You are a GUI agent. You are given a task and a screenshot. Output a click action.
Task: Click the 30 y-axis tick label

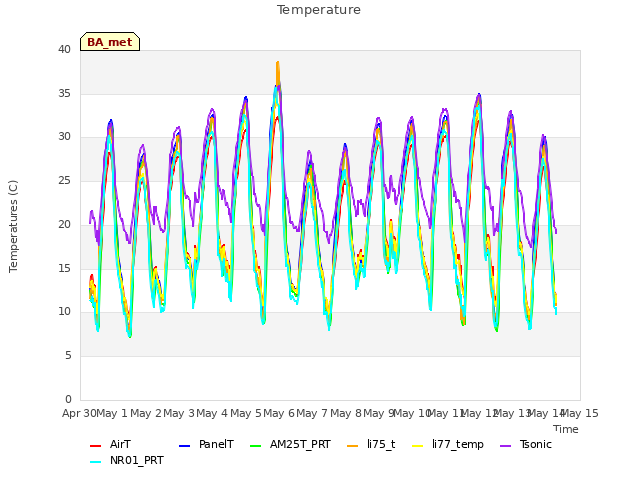(64, 137)
